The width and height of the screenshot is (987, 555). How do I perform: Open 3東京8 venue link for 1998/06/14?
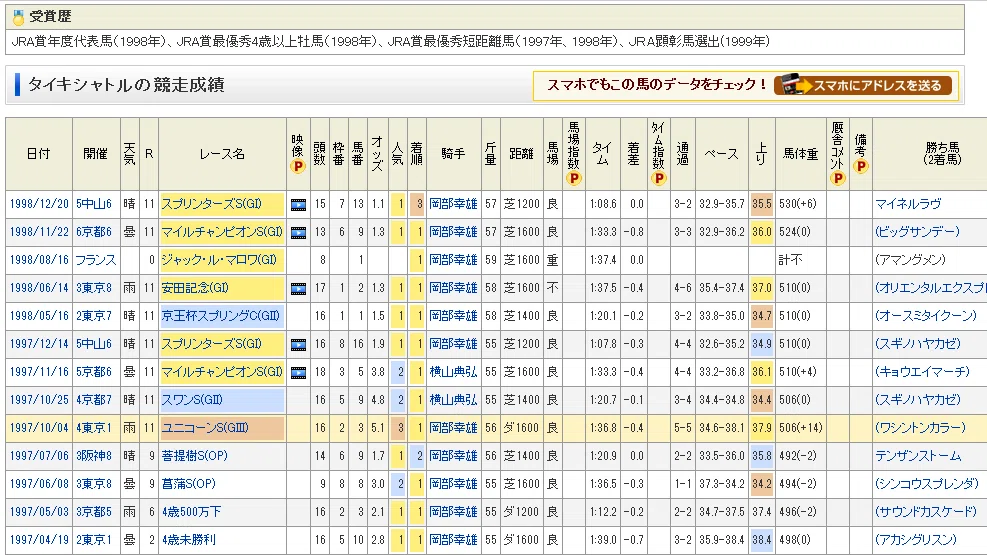pos(94,288)
